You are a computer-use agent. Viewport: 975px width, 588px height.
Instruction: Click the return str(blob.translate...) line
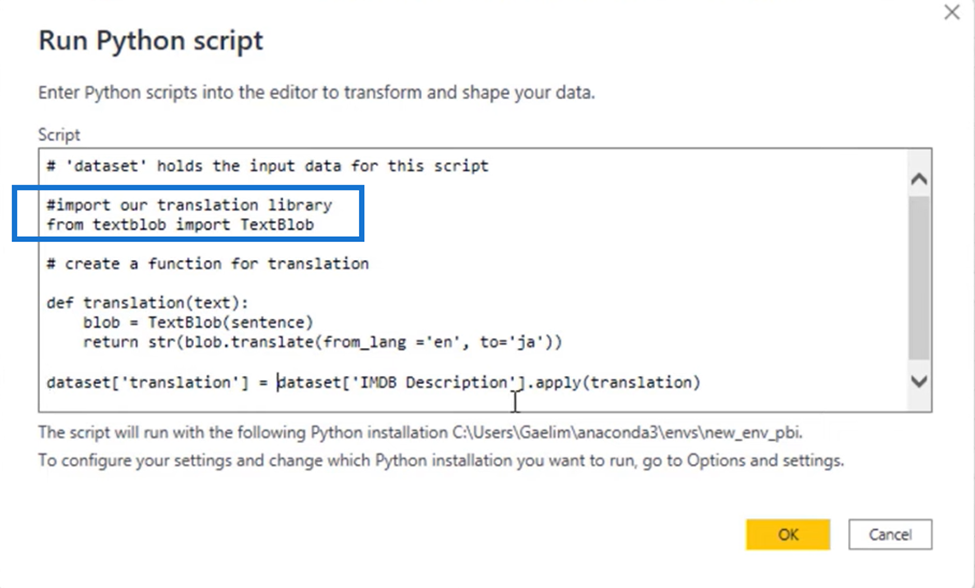click(x=323, y=342)
